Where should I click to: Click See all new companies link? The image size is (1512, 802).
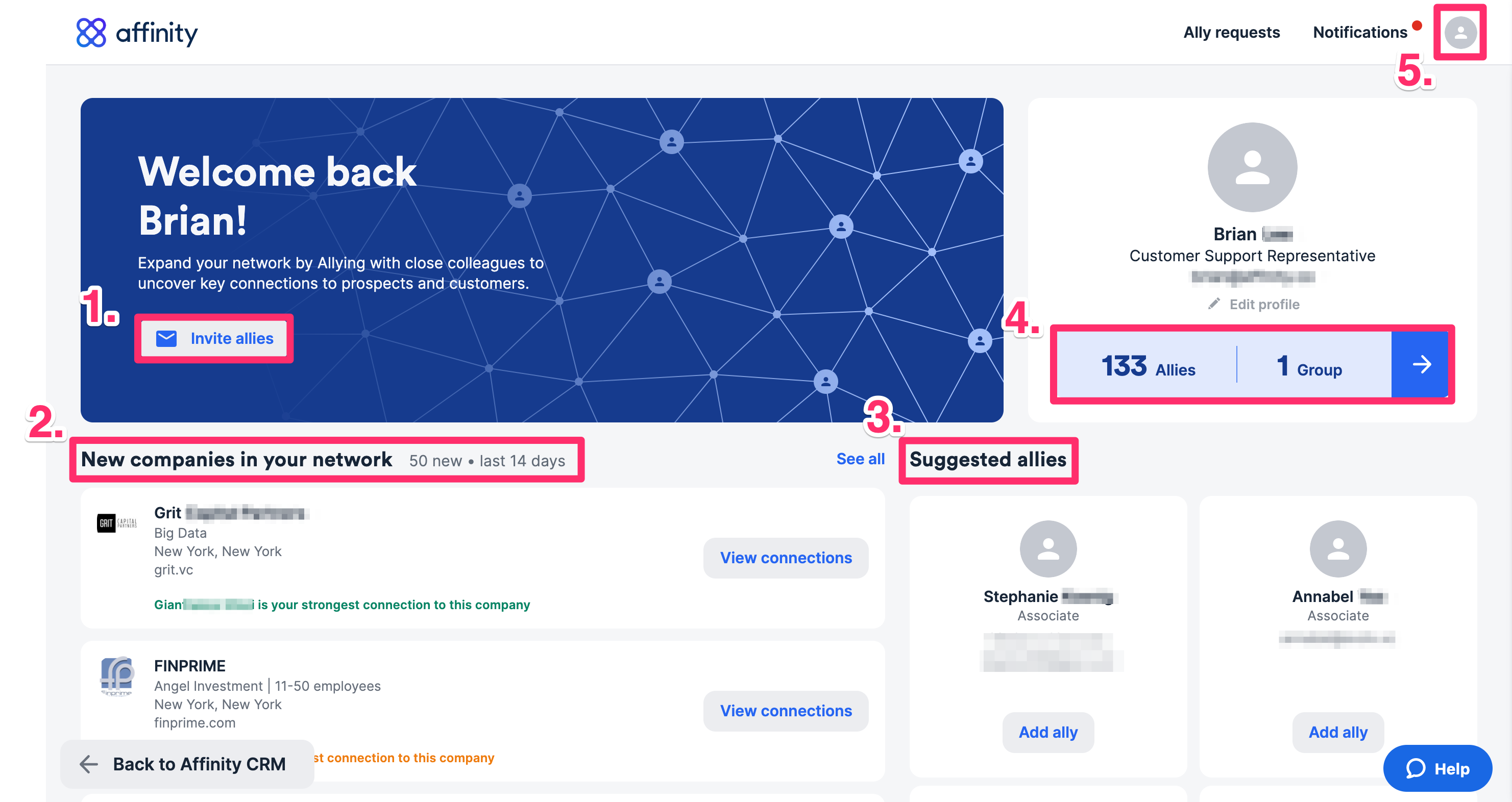click(860, 459)
